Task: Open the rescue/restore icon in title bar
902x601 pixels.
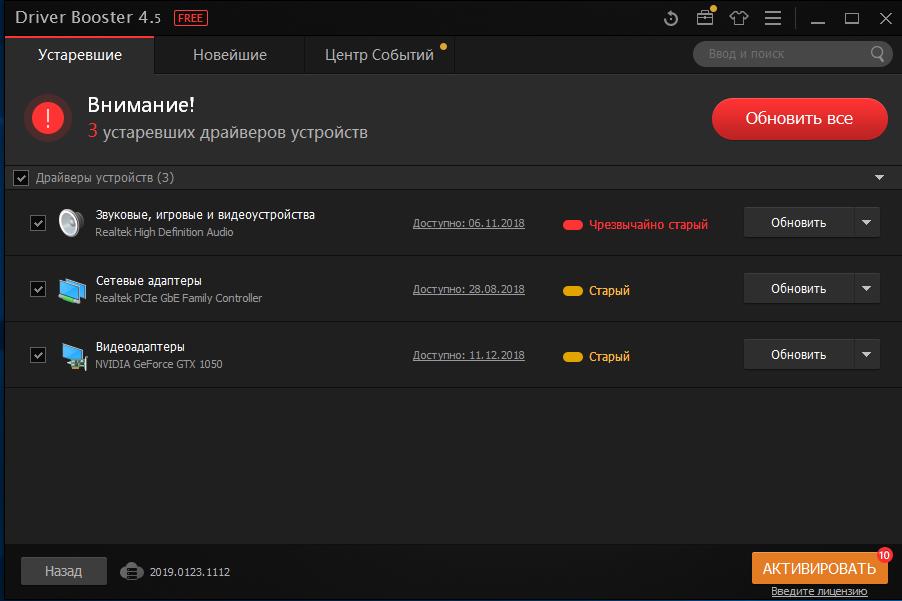Action: pyautogui.click(x=671, y=18)
